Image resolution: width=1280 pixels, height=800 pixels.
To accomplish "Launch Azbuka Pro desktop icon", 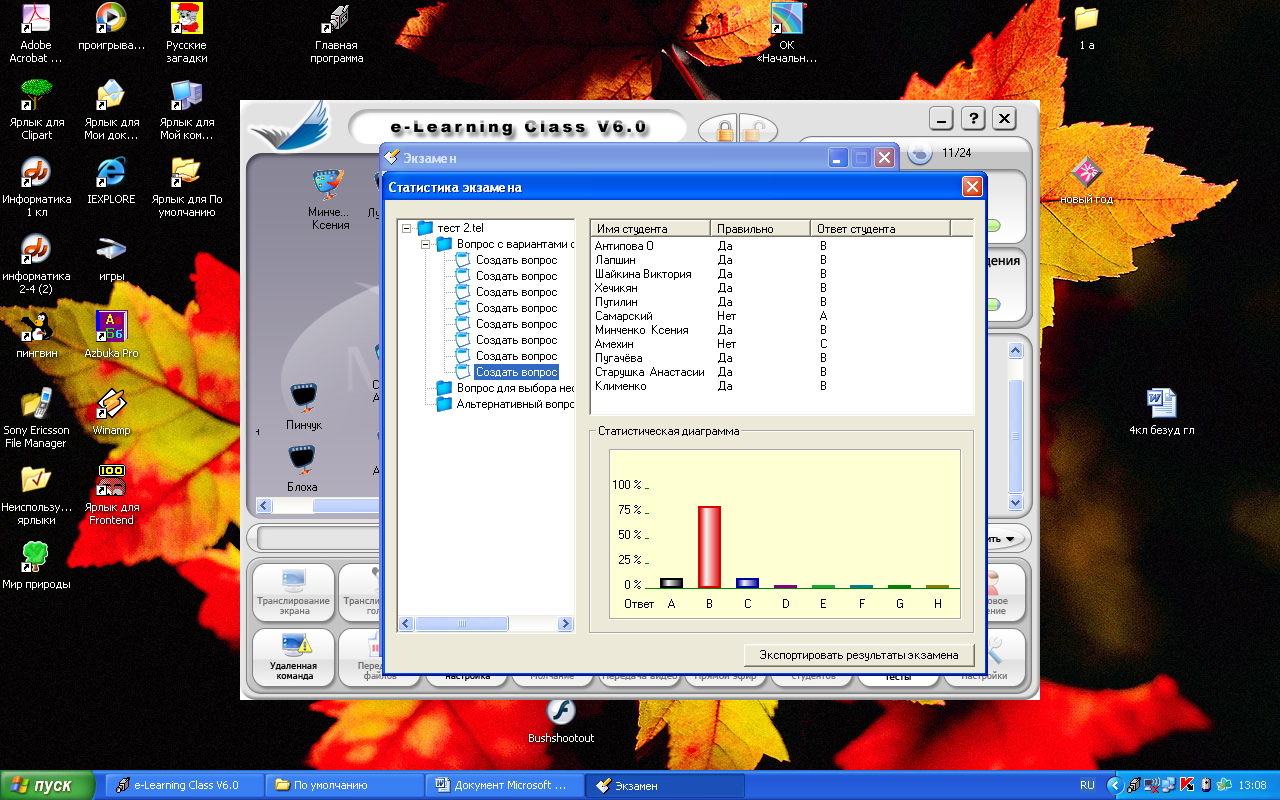I will 111,335.
